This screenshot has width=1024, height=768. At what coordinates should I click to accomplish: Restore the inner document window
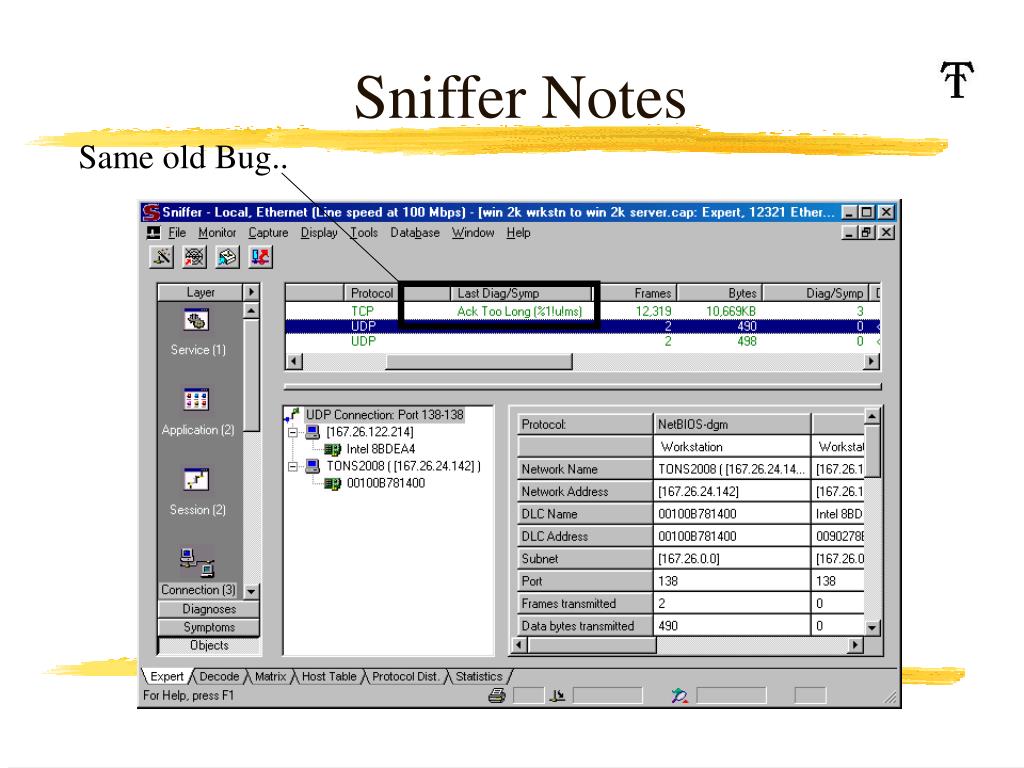(867, 232)
